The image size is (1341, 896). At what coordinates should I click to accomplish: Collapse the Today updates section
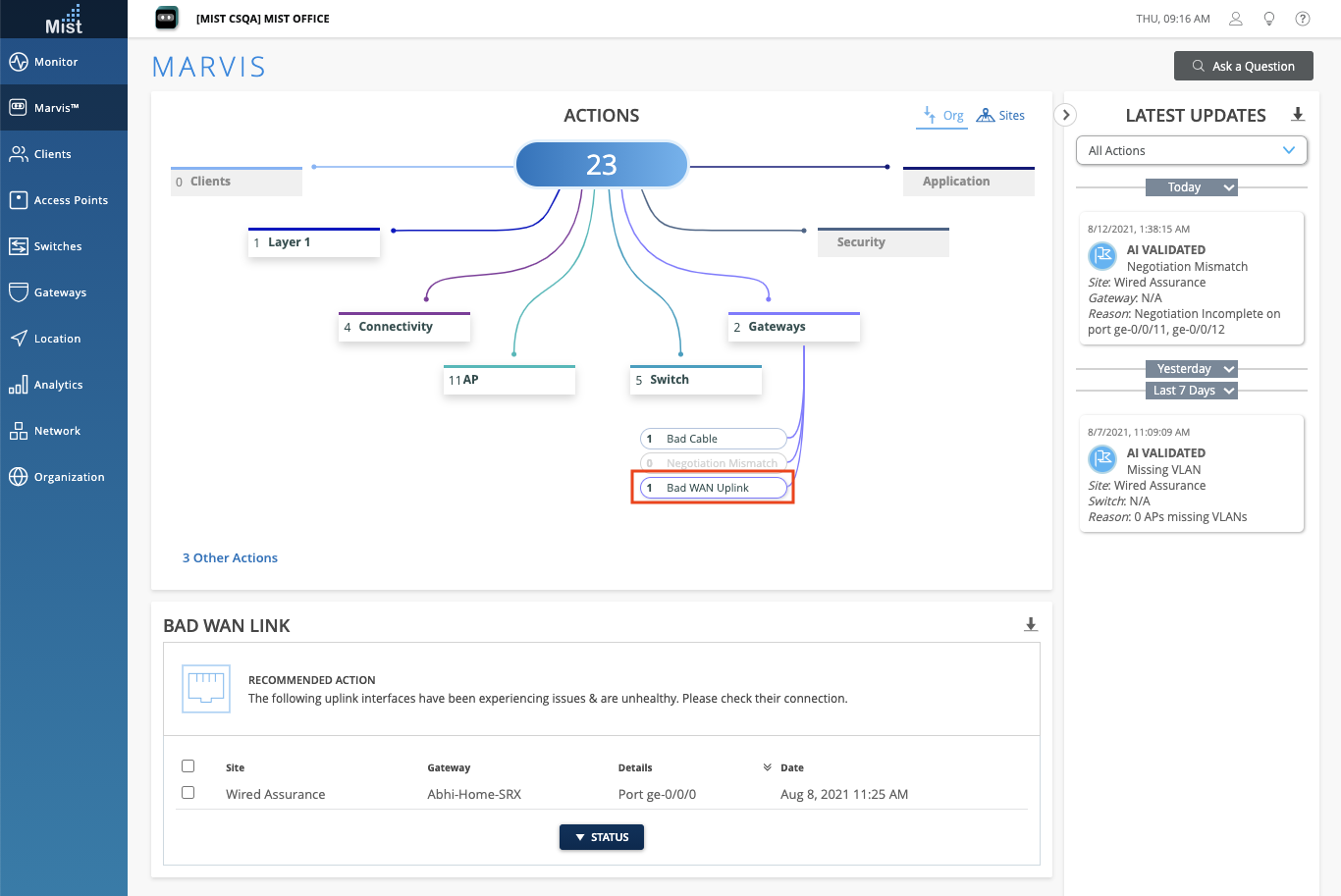click(x=1228, y=187)
